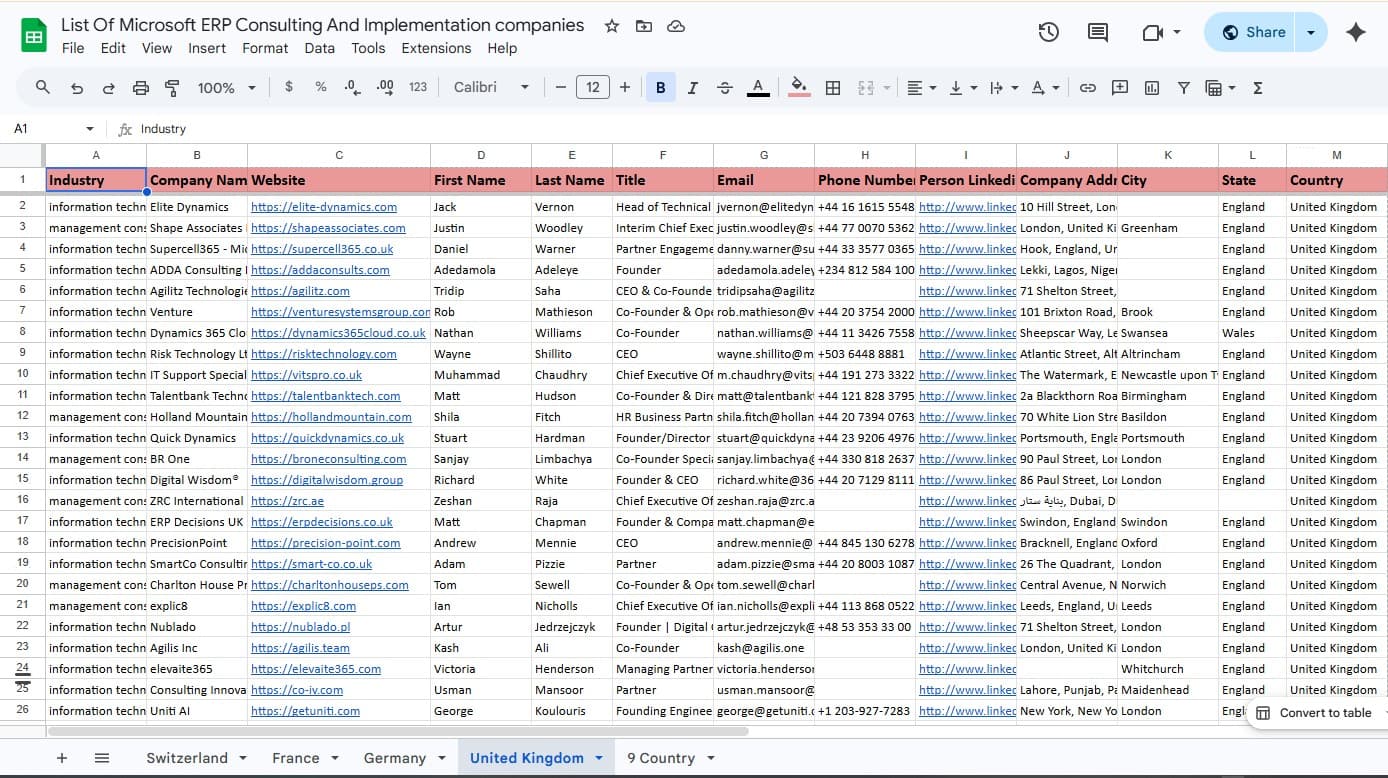The width and height of the screenshot is (1388, 778).
Task: Open the Insert menu
Action: (207, 48)
